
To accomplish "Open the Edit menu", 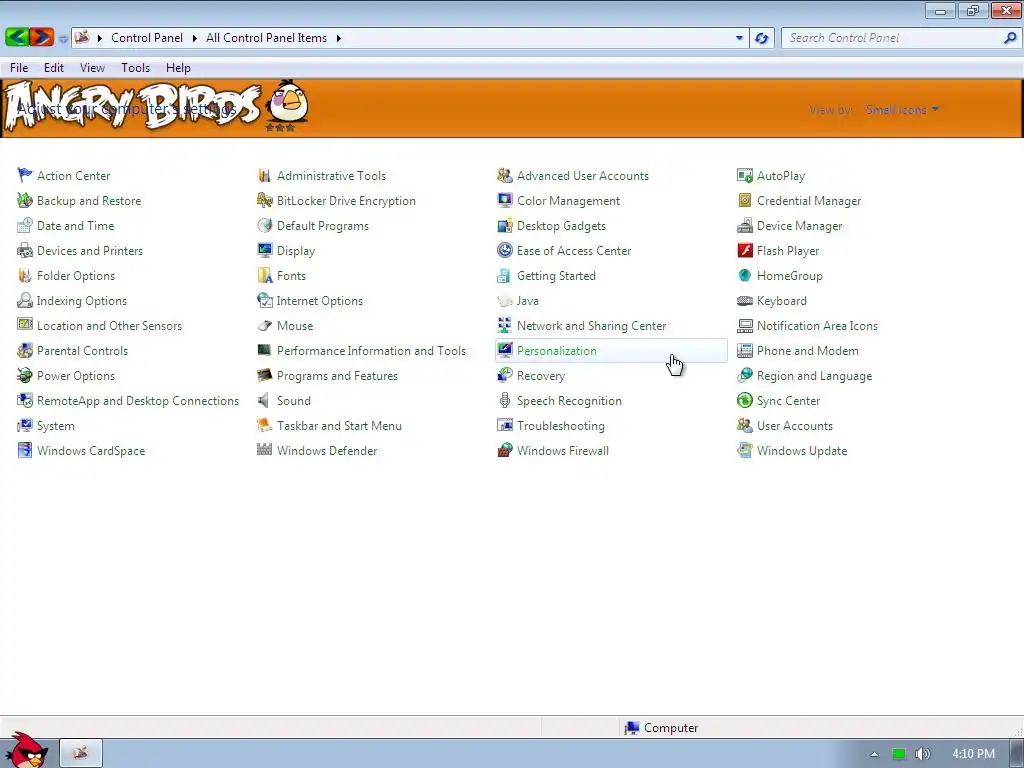I will 54,67.
